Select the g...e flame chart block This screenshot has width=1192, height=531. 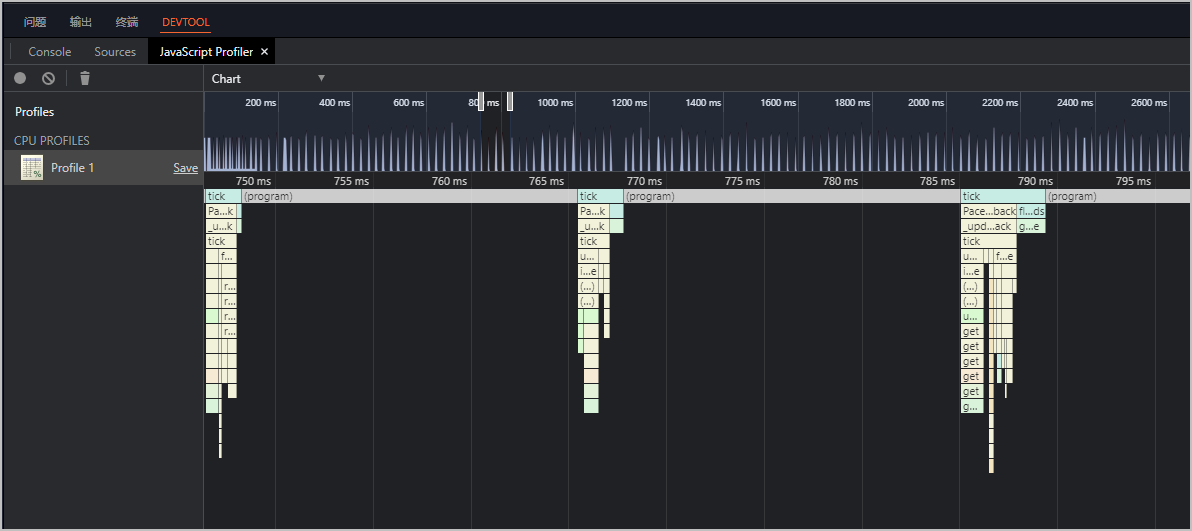1032,227
